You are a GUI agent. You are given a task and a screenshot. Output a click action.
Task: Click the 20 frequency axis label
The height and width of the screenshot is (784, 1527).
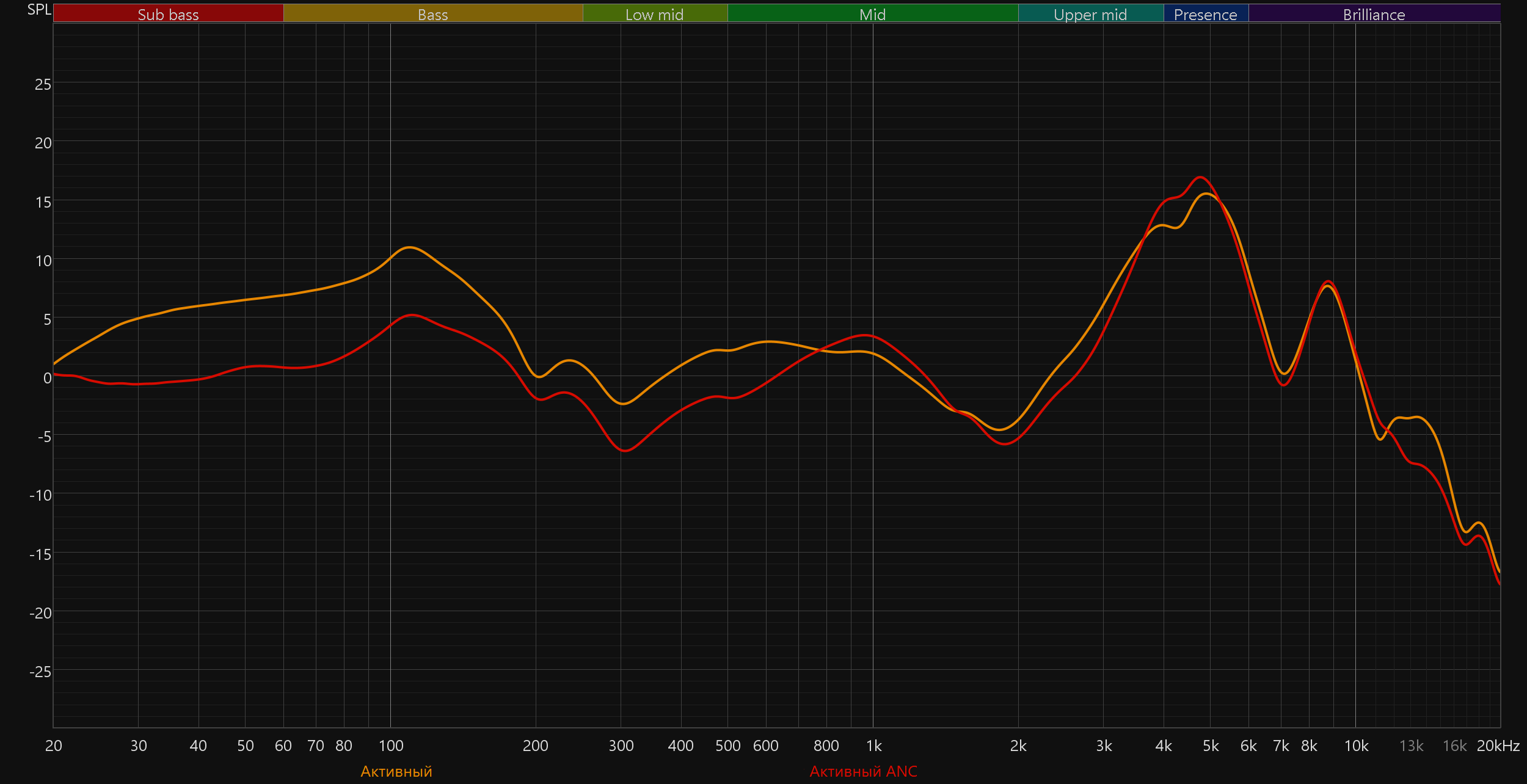click(x=54, y=746)
